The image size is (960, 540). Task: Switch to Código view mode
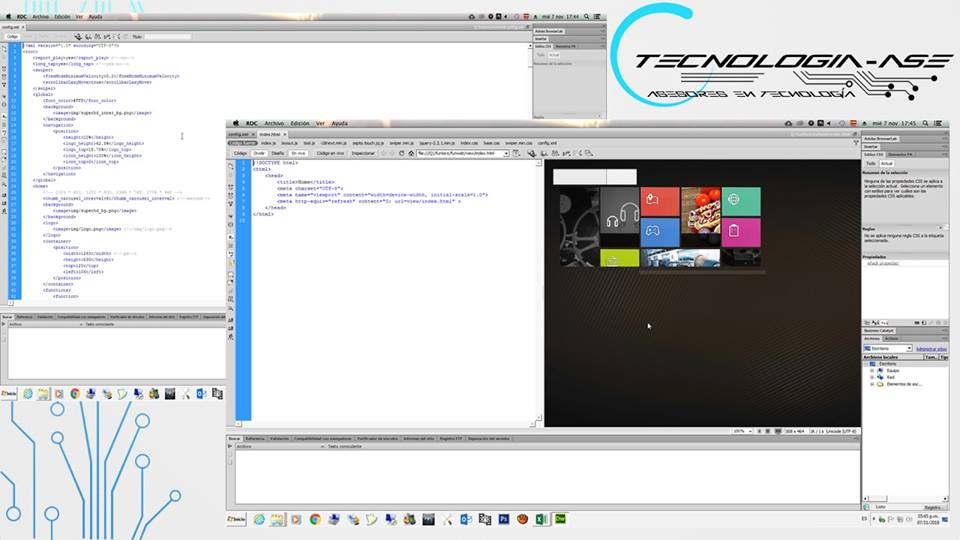(239, 153)
